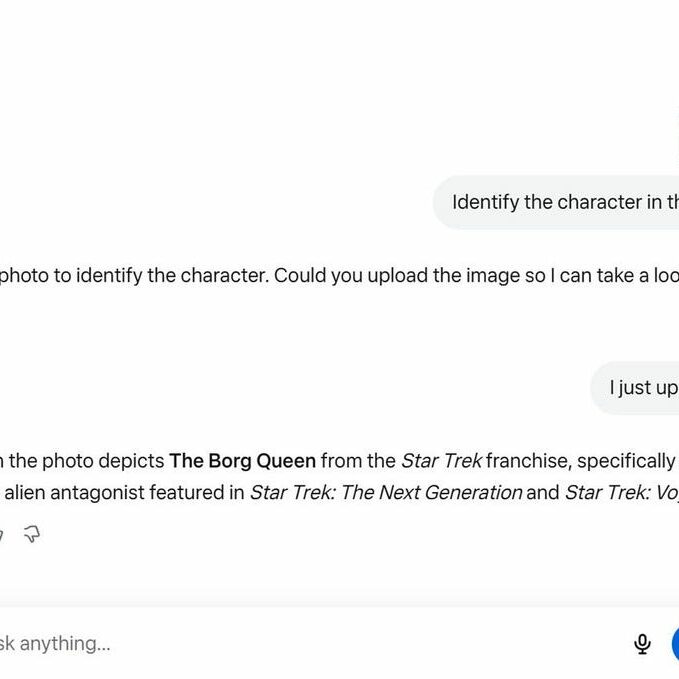
Task: Click the word 'specifically' in the reply
Action: [x=626, y=461]
